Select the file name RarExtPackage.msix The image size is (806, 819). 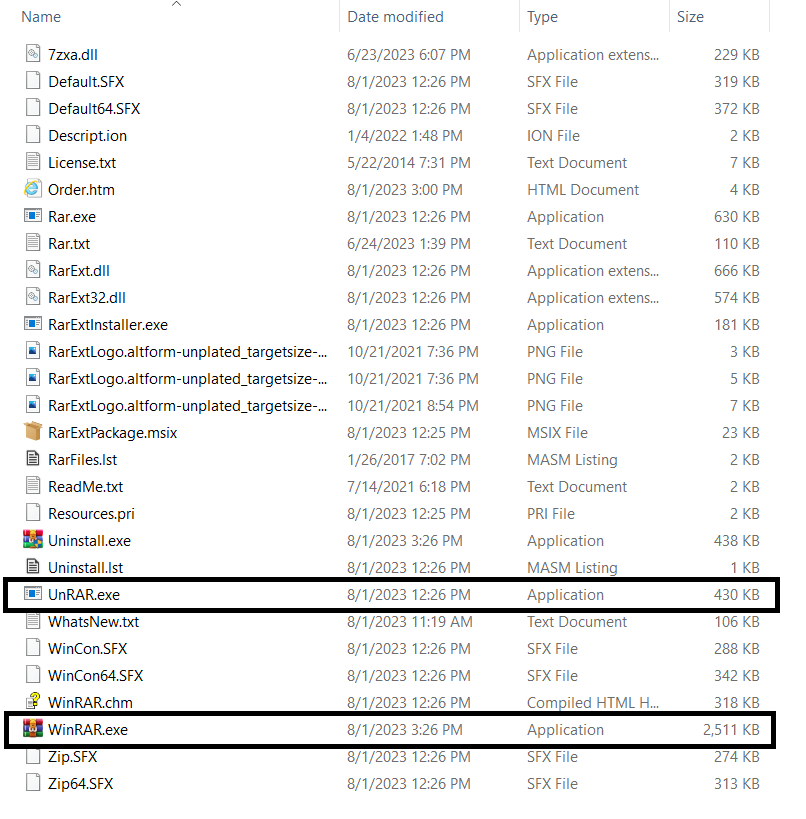tap(112, 432)
